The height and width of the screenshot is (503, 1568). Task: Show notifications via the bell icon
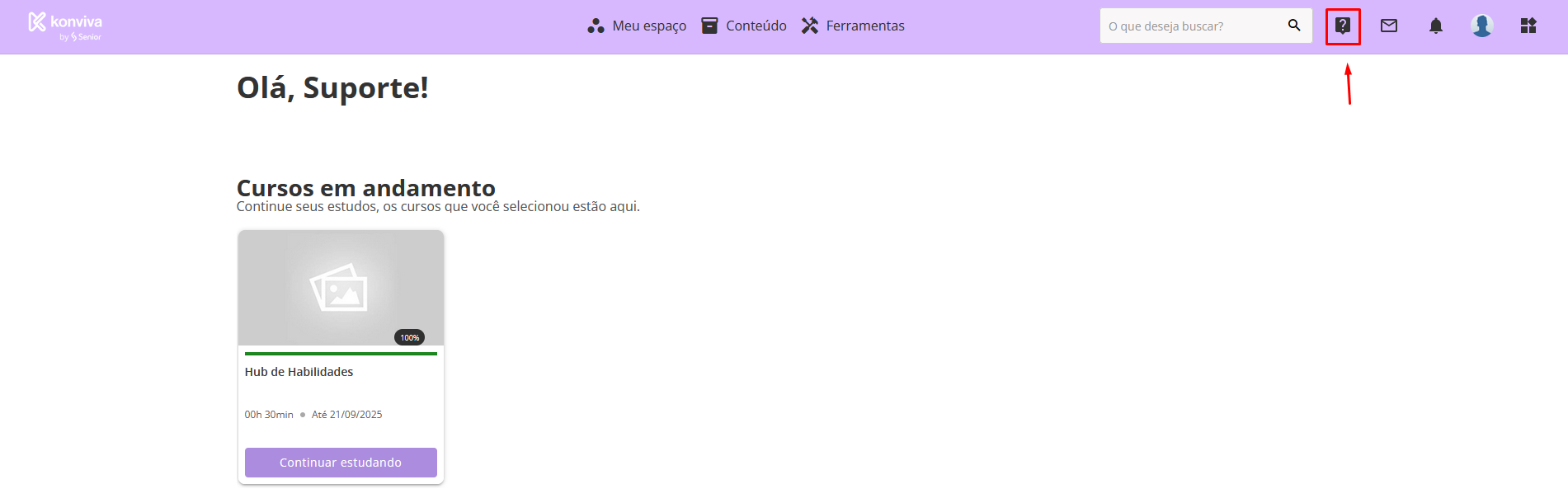1436,26
